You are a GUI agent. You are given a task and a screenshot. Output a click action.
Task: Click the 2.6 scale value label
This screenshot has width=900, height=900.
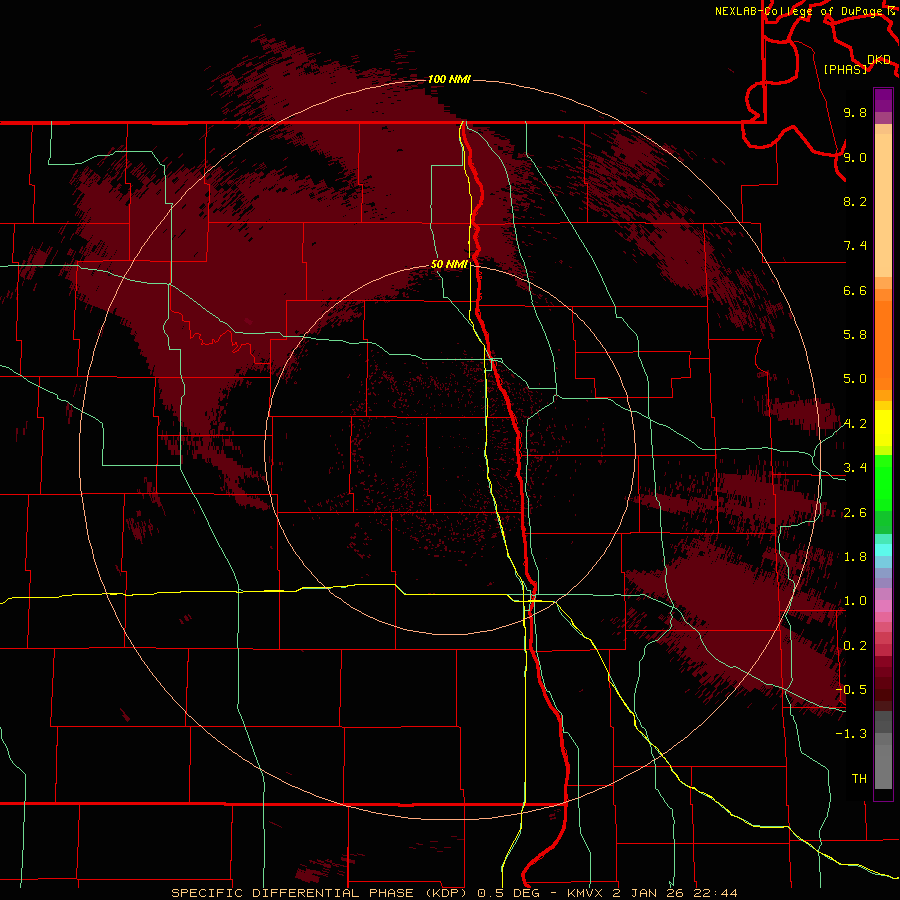tap(855, 513)
